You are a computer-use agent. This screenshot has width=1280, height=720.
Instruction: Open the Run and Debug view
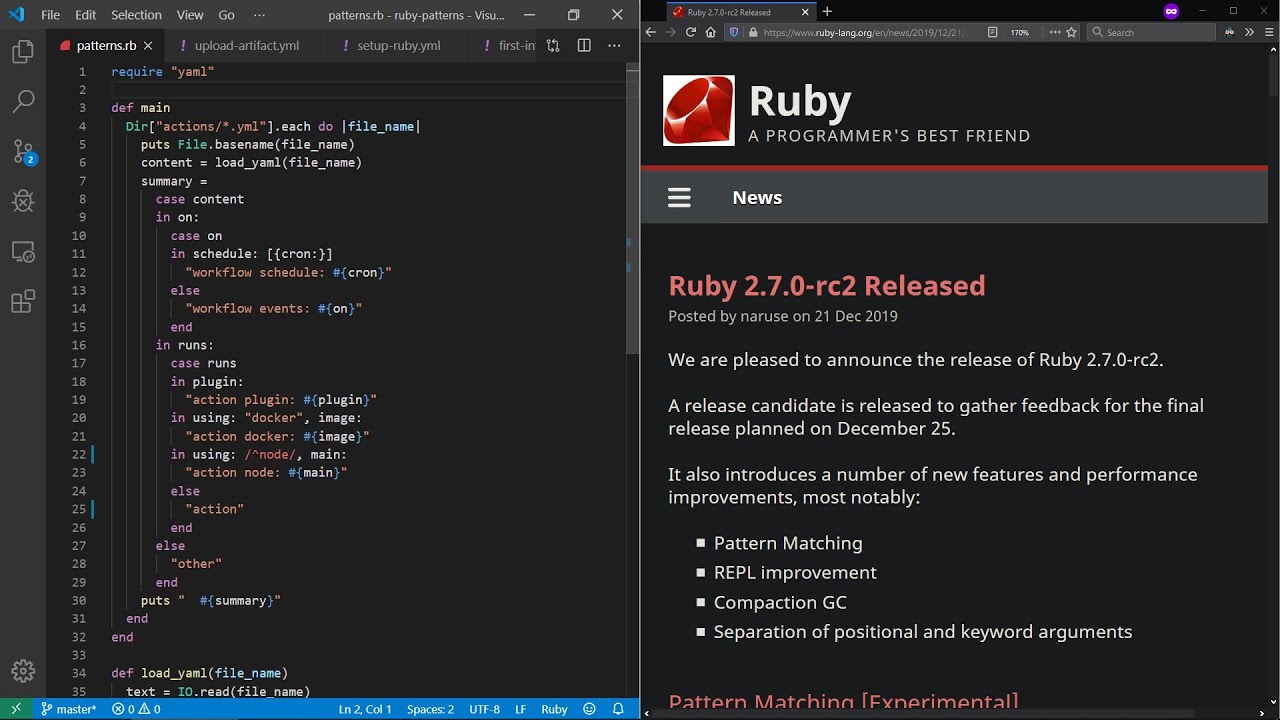23,201
